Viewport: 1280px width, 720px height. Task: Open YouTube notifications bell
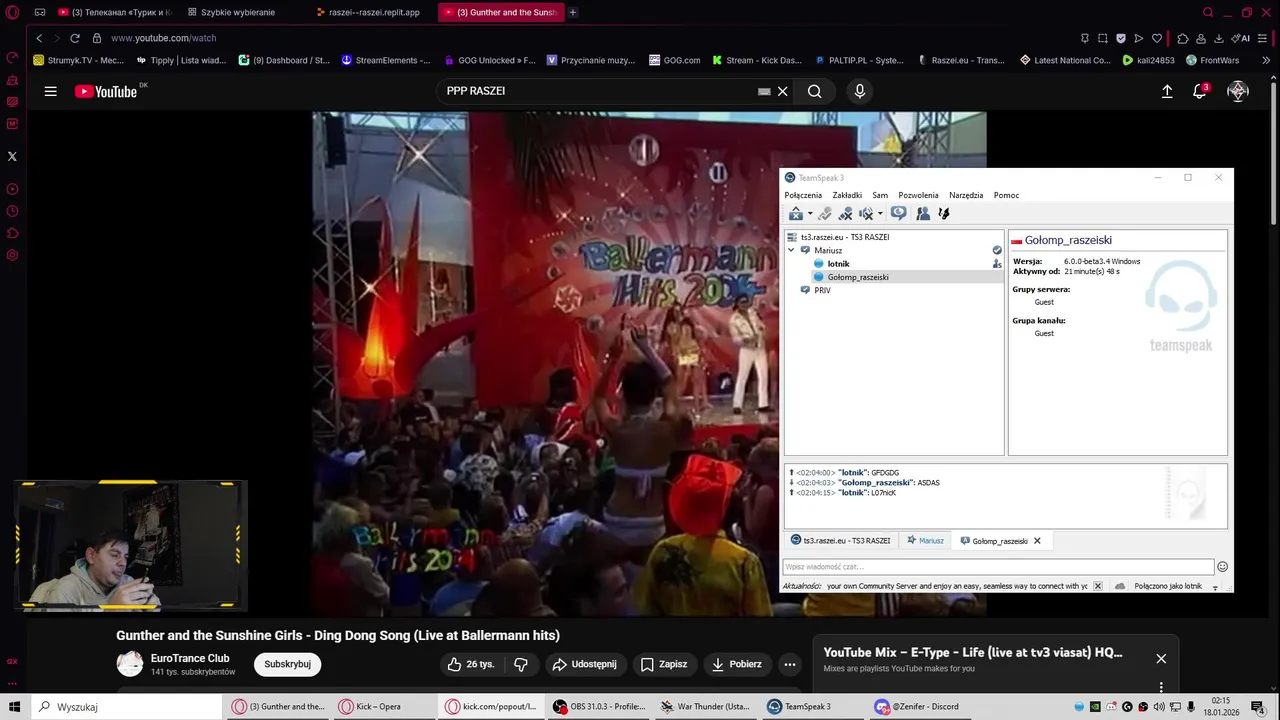[1200, 91]
